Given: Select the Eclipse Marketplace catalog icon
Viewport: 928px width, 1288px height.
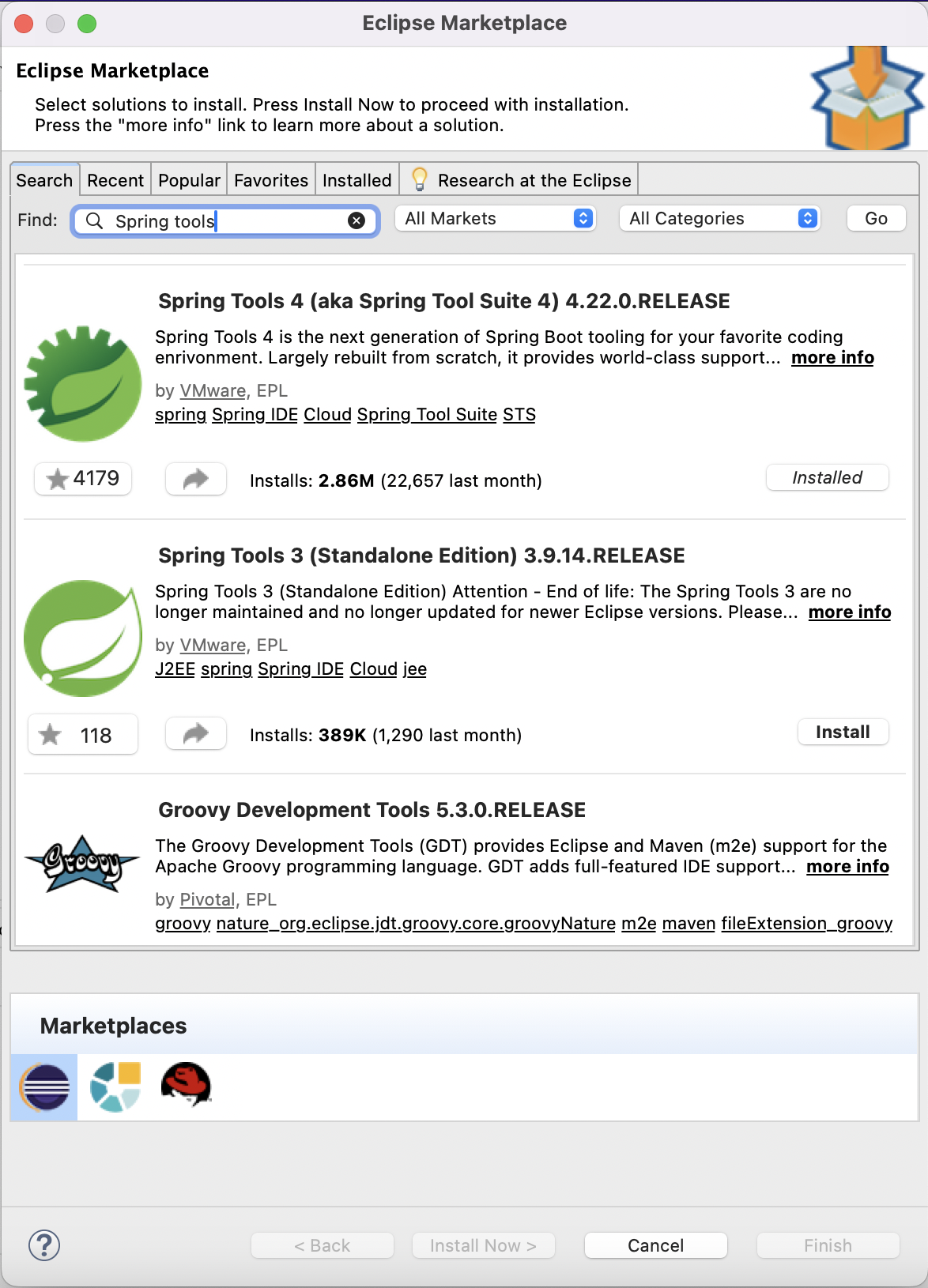Looking at the screenshot, I should point(44,1087).
